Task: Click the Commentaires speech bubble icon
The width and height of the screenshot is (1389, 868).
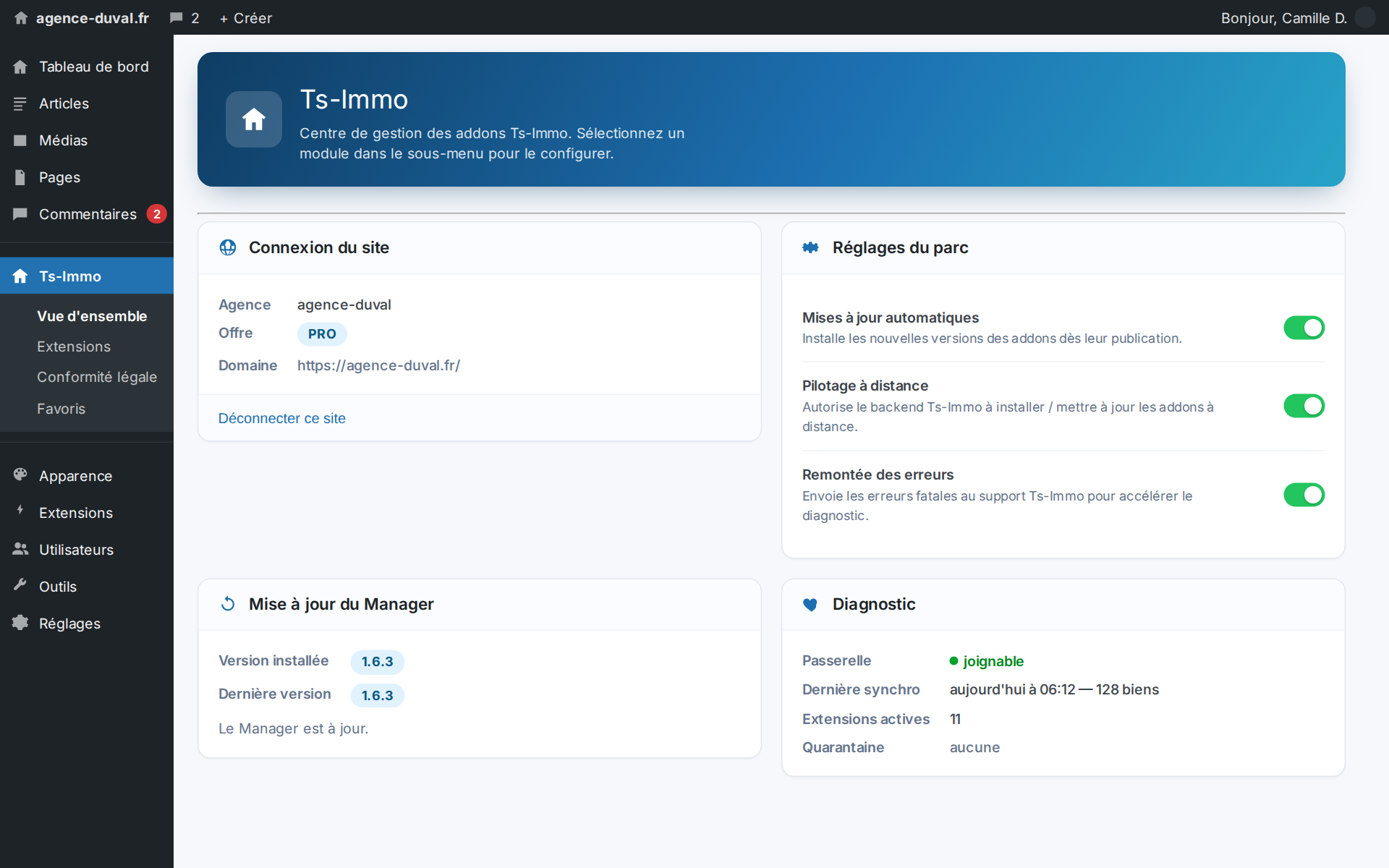Action: [x=20, y=214]
